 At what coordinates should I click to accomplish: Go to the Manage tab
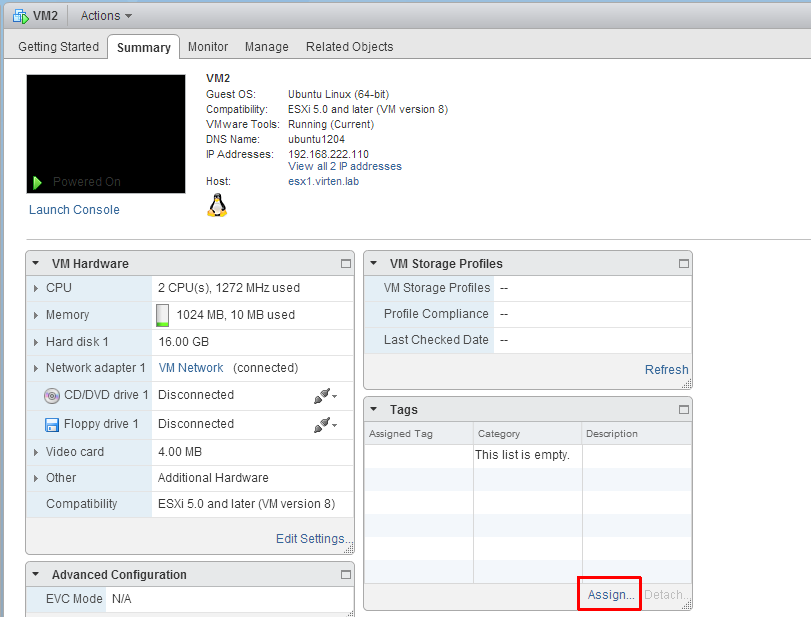267,47
